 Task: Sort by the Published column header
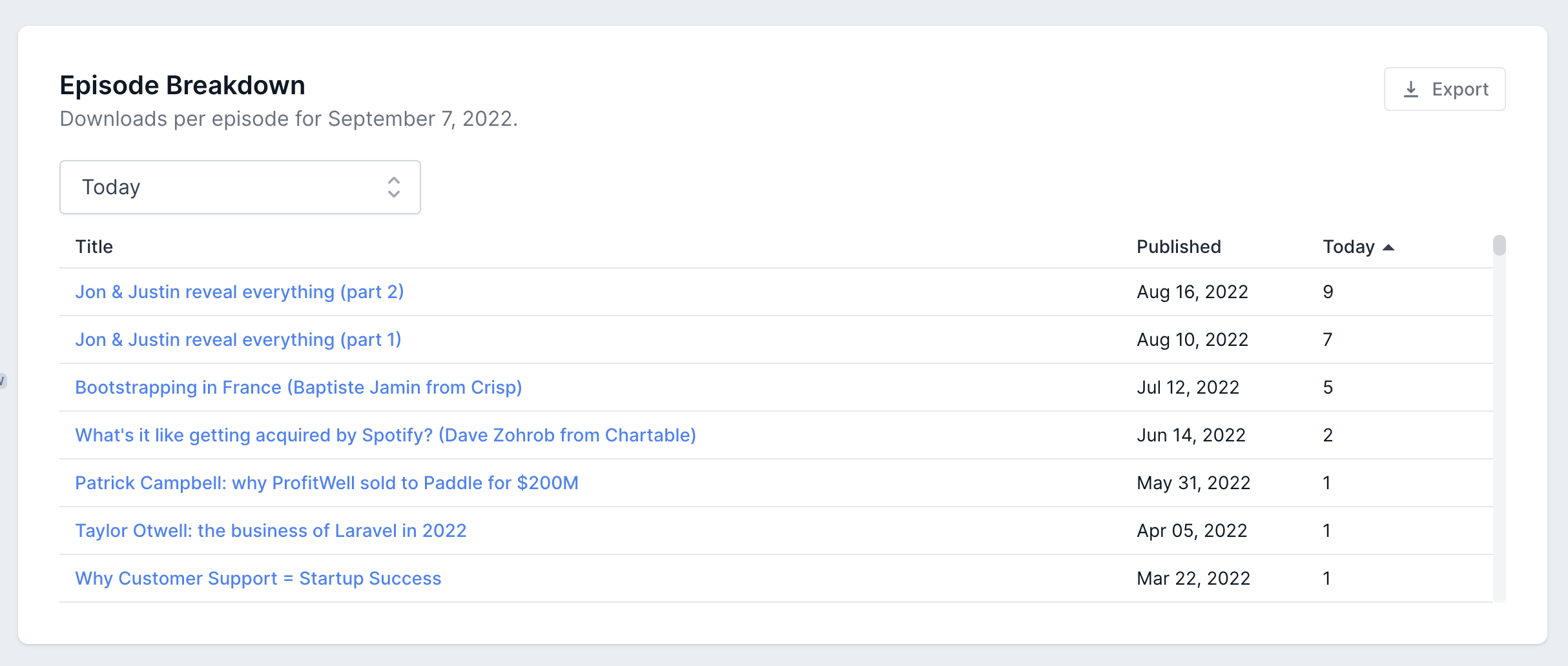point(1179,247)
